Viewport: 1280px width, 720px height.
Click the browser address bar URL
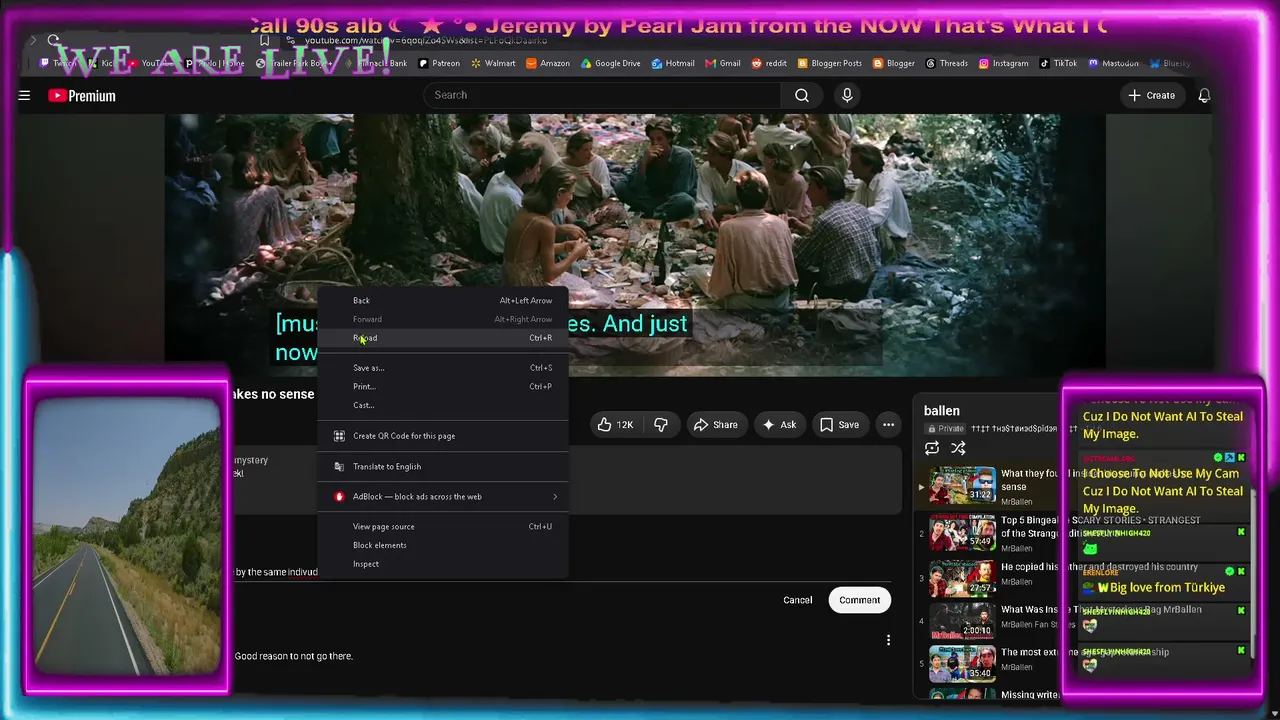426,40
